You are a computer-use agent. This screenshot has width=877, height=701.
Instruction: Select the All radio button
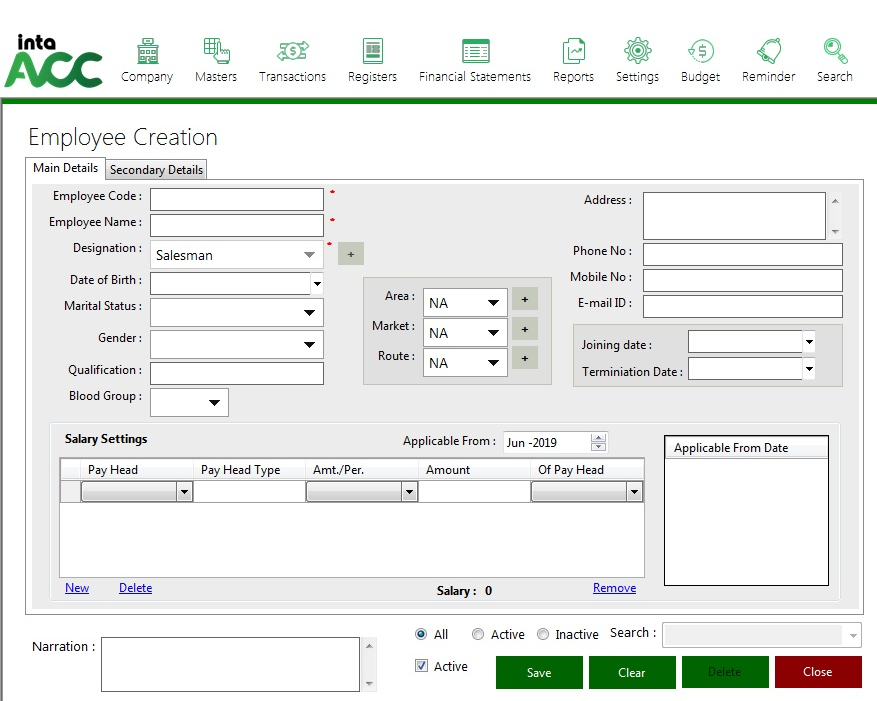[x=421, y=634]
